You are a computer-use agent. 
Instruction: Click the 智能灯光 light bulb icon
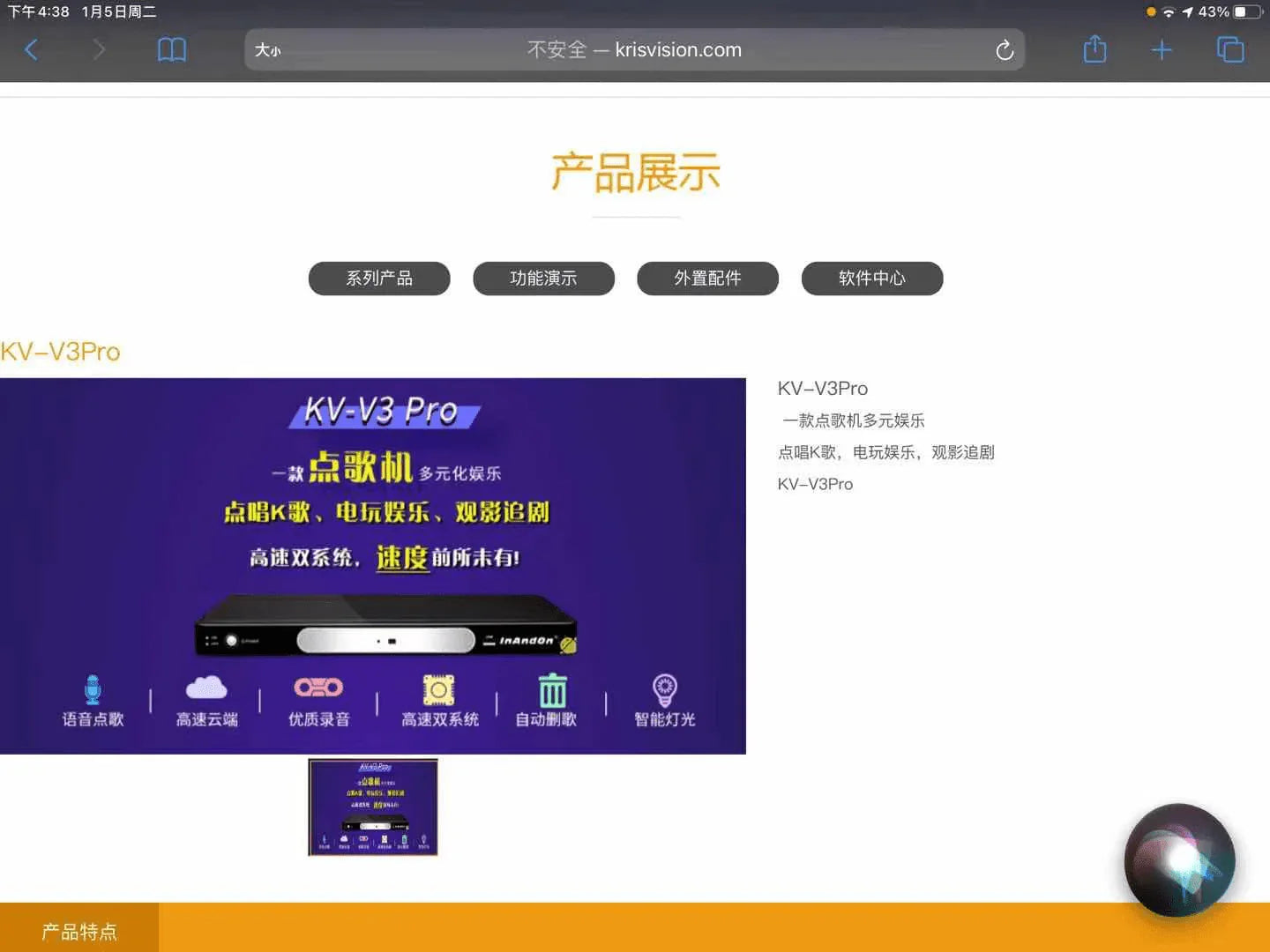pos(663,690)
